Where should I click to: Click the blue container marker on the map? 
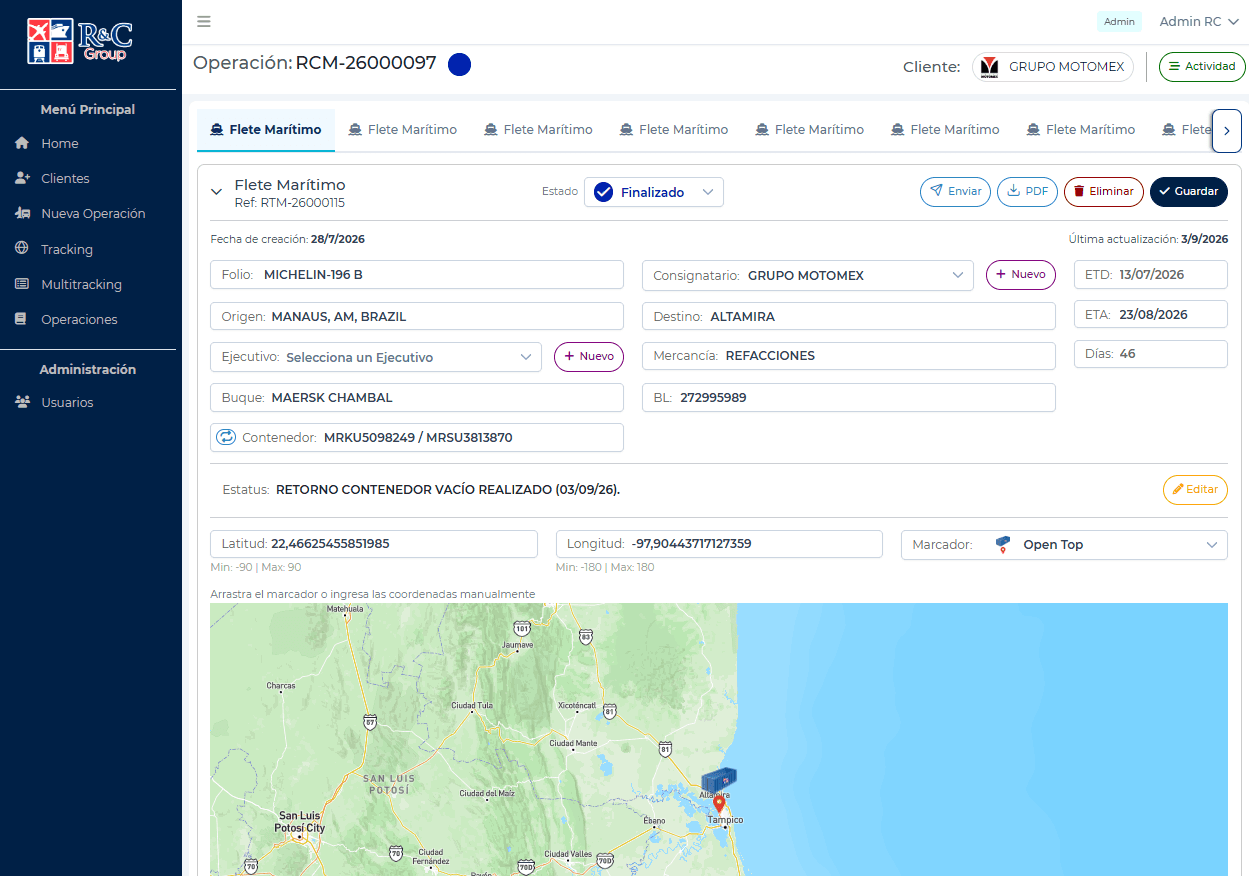(x=718, y=780)
